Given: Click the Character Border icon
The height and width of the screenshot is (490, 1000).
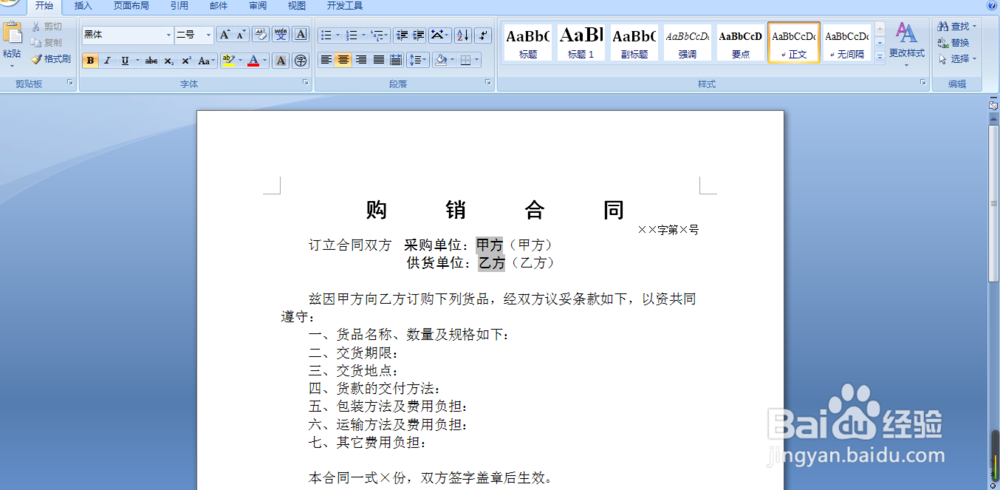Looking at the screenshot, I should [x=300, y=34].
